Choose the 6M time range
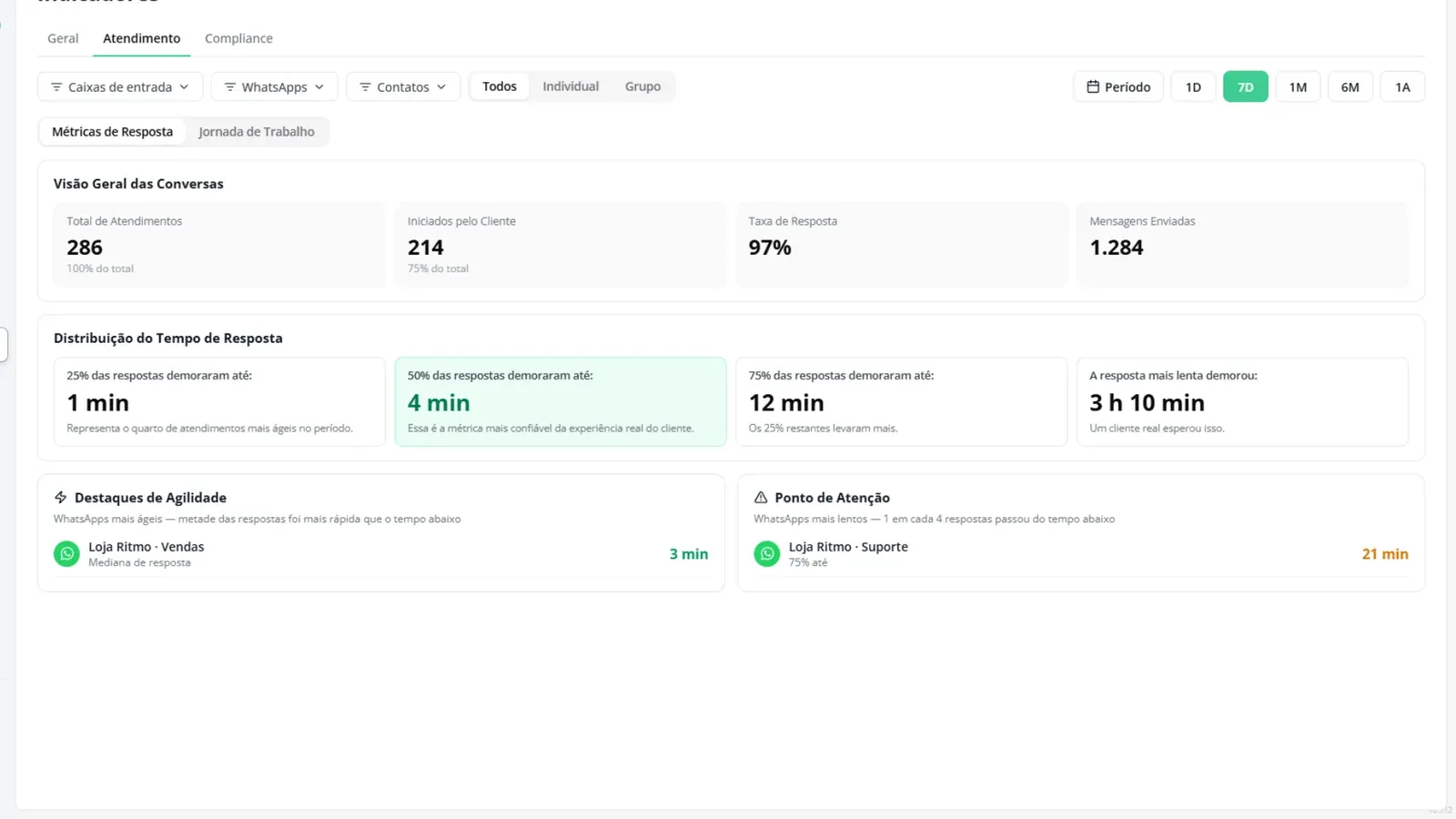1456x819 pixels. coord(1350,87)
